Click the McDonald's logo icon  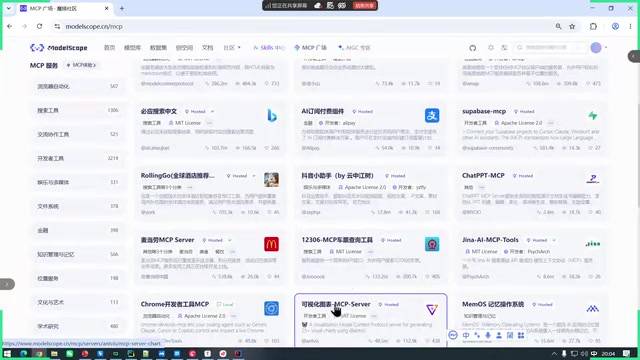click(x=271, y=244)
